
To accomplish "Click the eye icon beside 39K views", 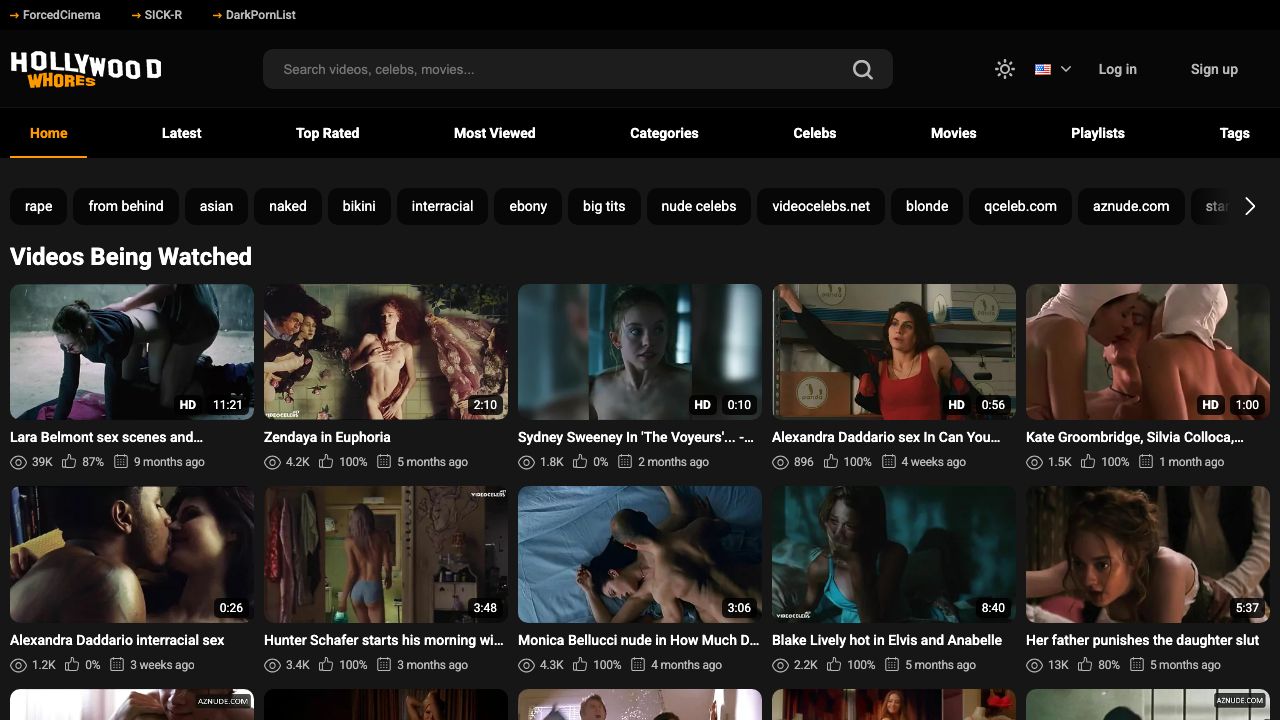I will [x=18, y=462].
